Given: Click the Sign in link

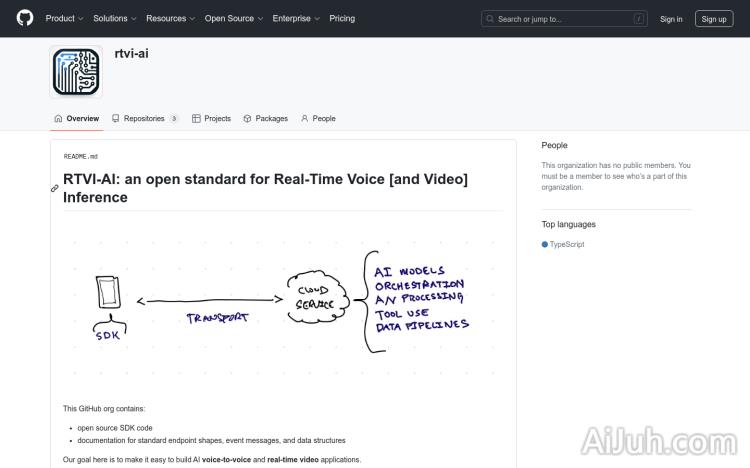Looking at the screenshot, I should (671, 18).
